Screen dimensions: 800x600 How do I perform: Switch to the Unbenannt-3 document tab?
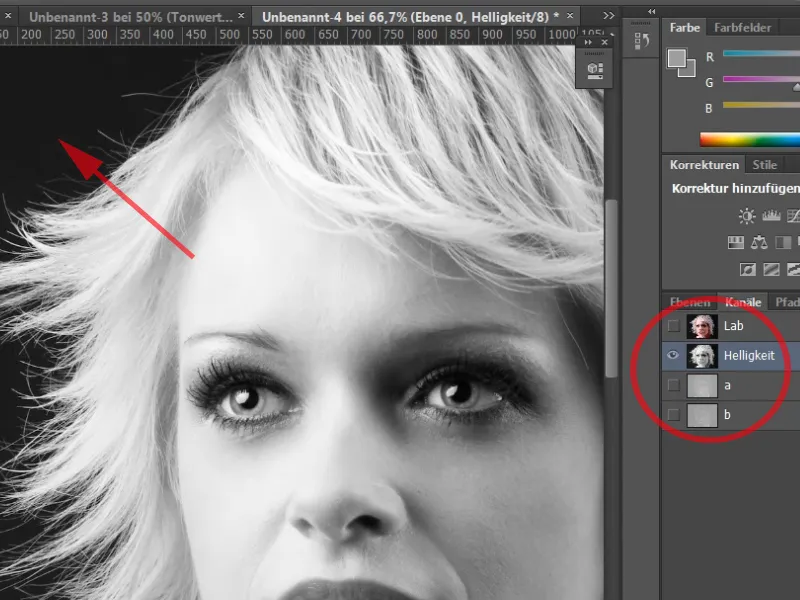click(131, 17)
